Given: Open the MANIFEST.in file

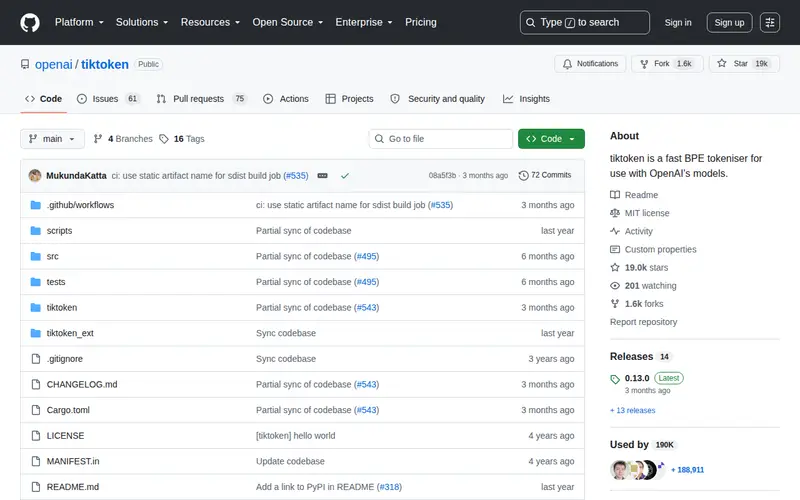Looking at the screenshot, I should (x=73, y=461).
